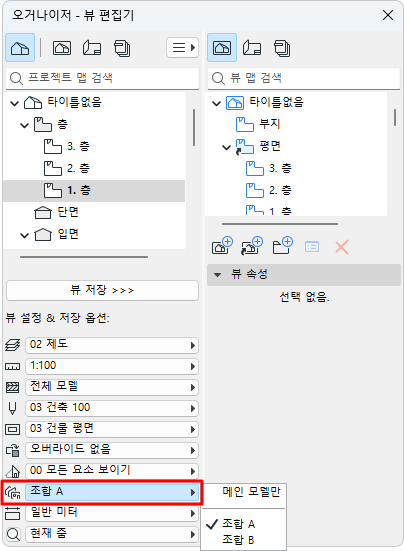Click the new folder icon
Viewport: 404px width, 551px height.
283,246
